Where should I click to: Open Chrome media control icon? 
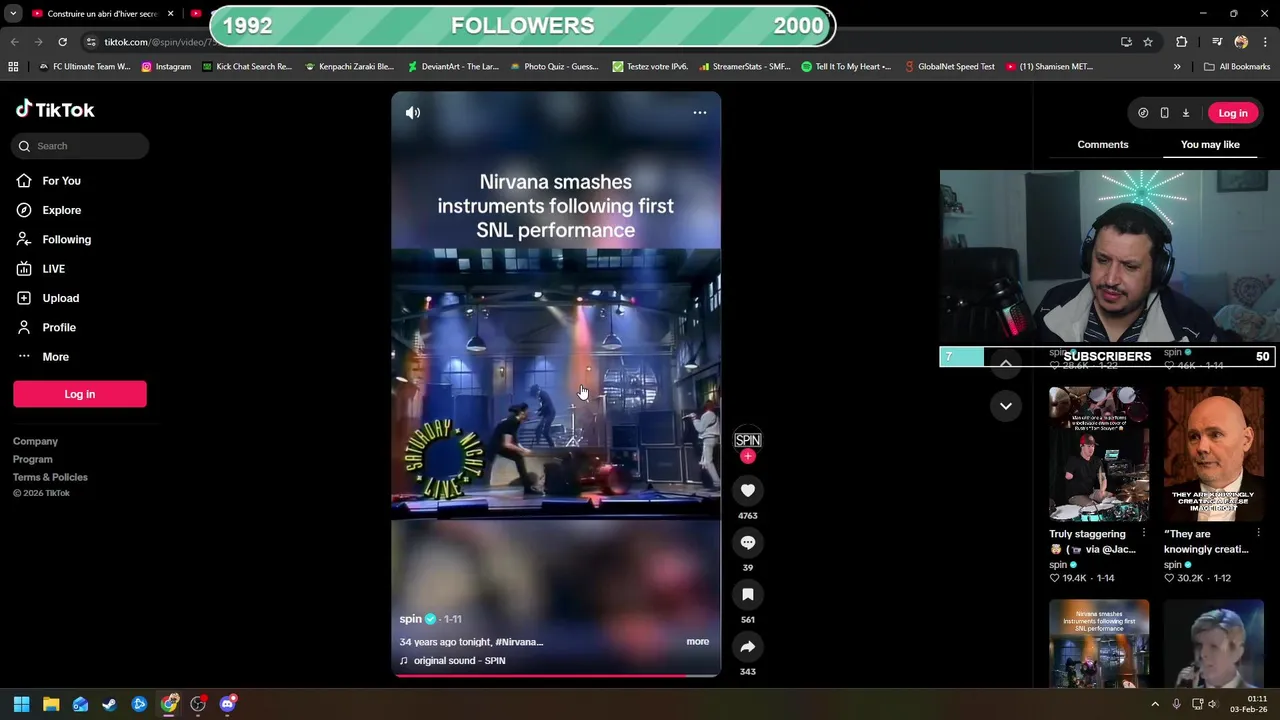click(x=1217, y=42)
